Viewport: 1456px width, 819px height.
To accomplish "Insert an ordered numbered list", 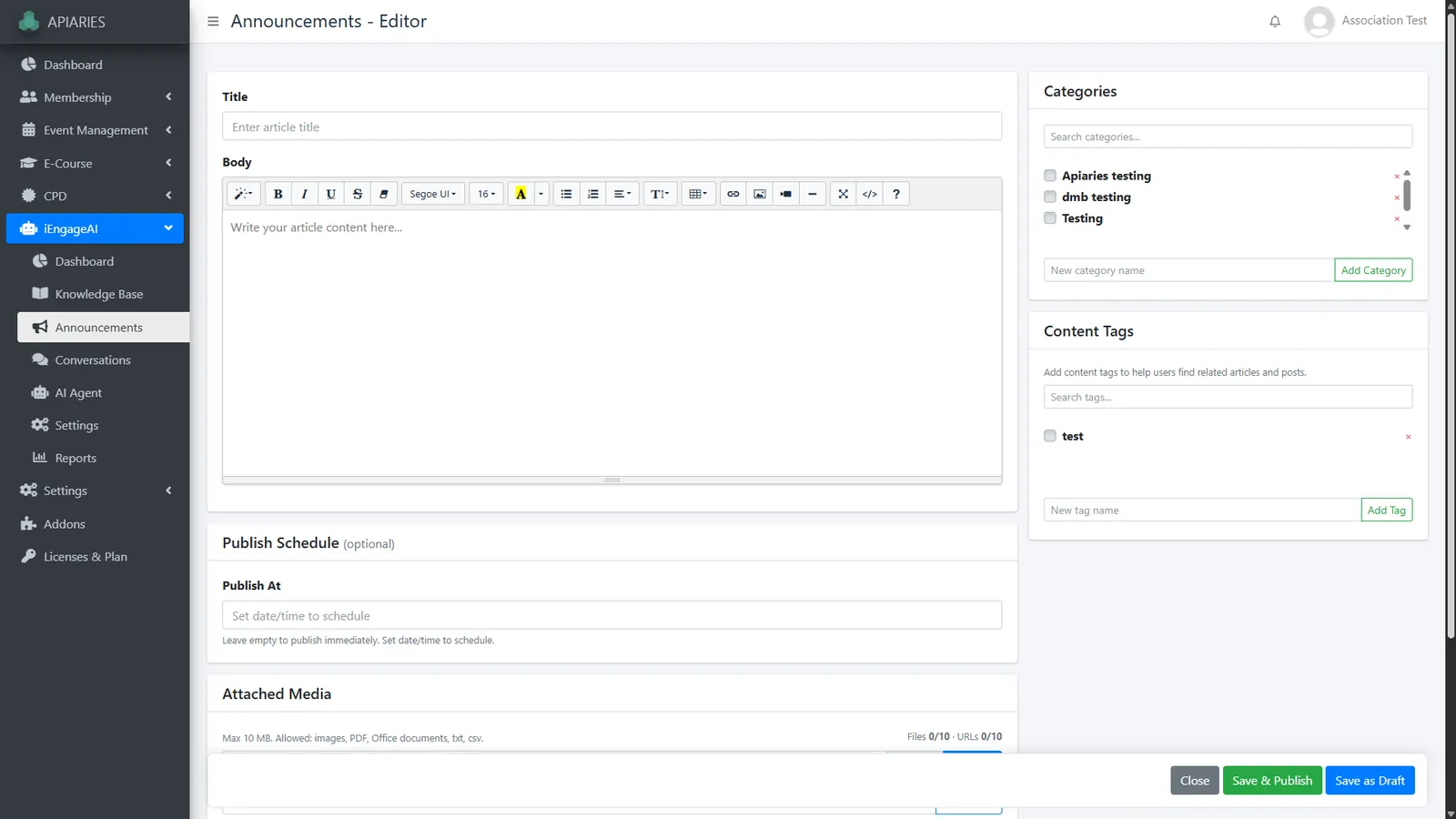I will [592, 194].
